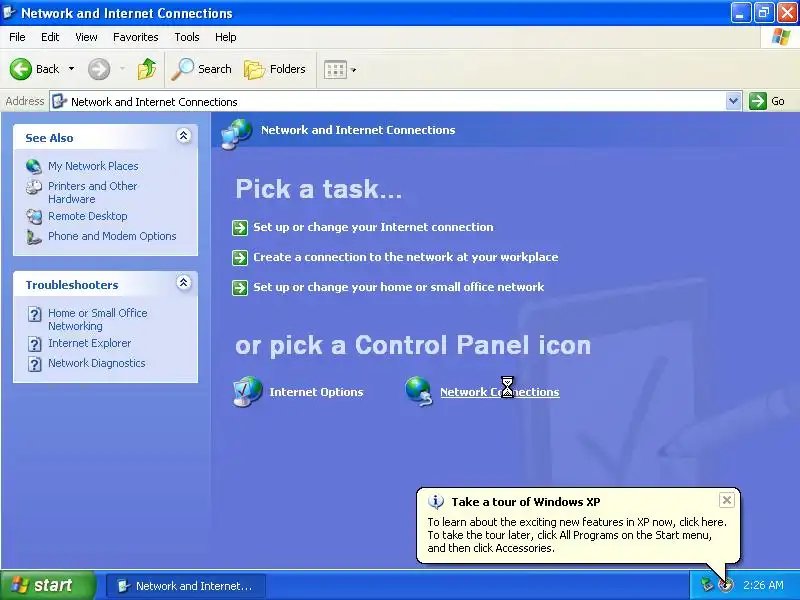
Task: Click the Remote Desktop icon
Action: (34, 216)
